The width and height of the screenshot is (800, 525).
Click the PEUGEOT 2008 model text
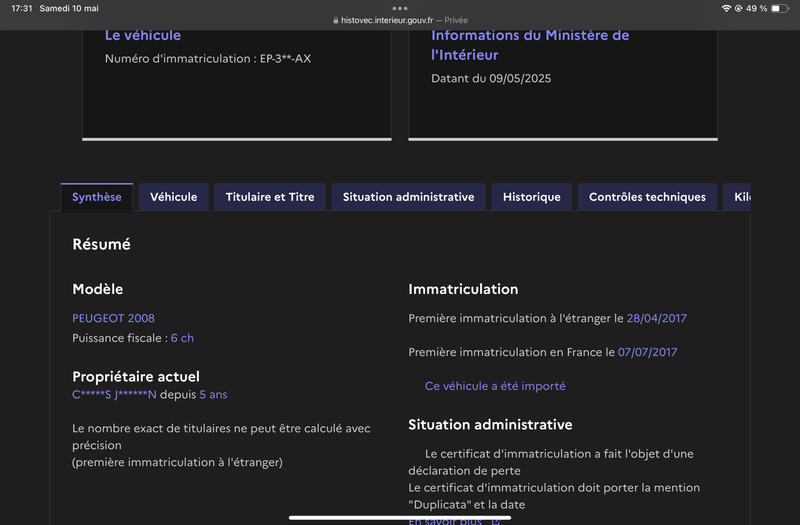(x=113, y=318)
